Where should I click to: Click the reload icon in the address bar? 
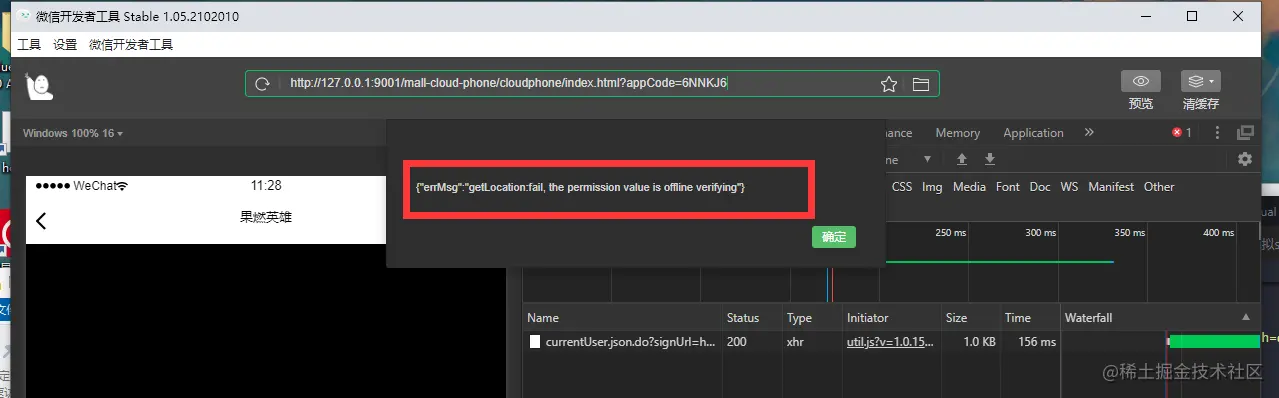point(263,84)
